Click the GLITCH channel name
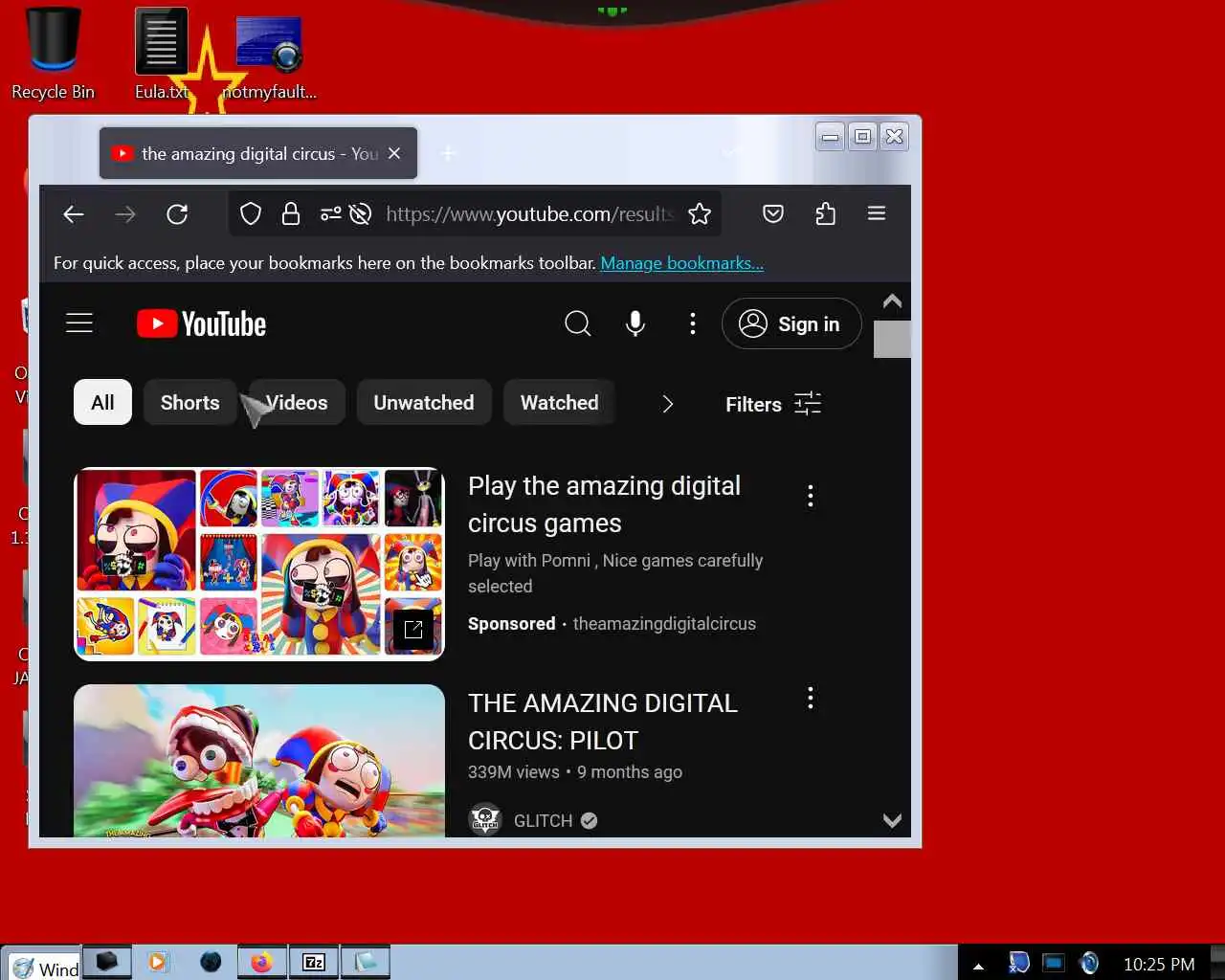 [x=543, y=821]
